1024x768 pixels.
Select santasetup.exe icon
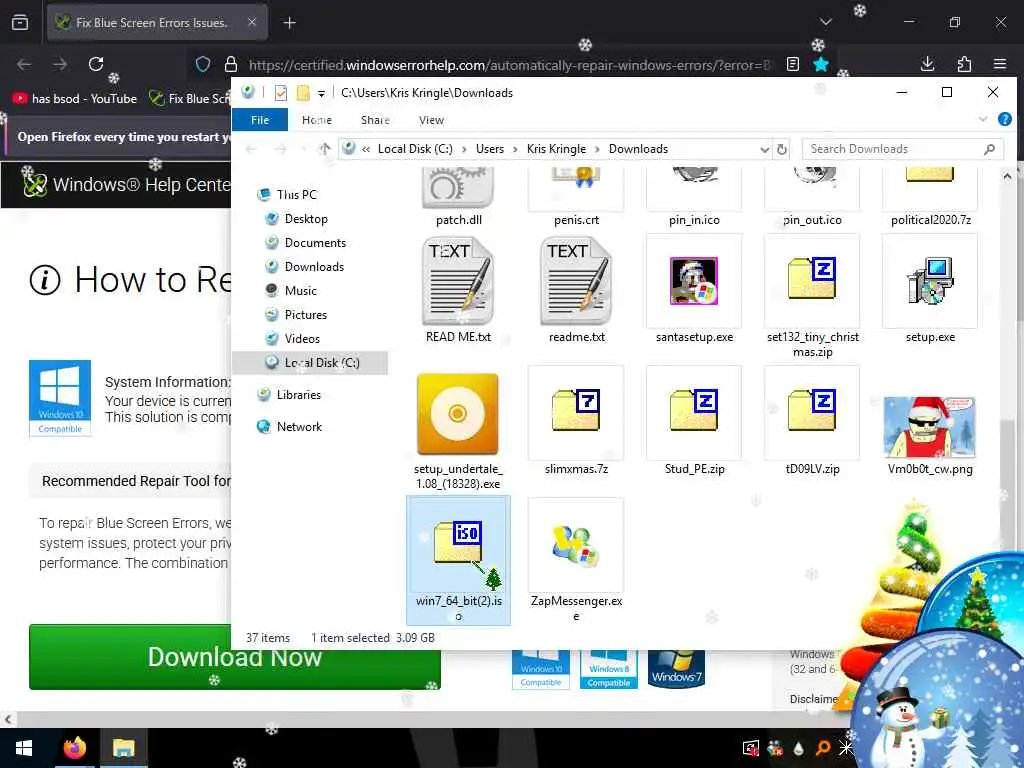[694, 281]
